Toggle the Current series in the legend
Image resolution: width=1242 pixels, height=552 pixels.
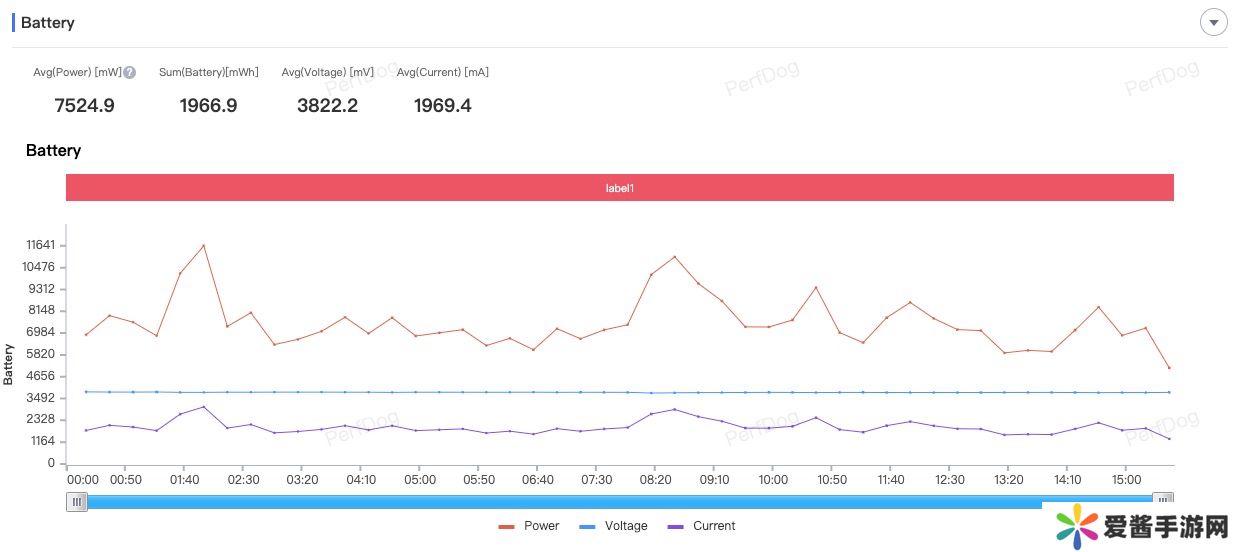pyautogui.click(x=701, y=526)
